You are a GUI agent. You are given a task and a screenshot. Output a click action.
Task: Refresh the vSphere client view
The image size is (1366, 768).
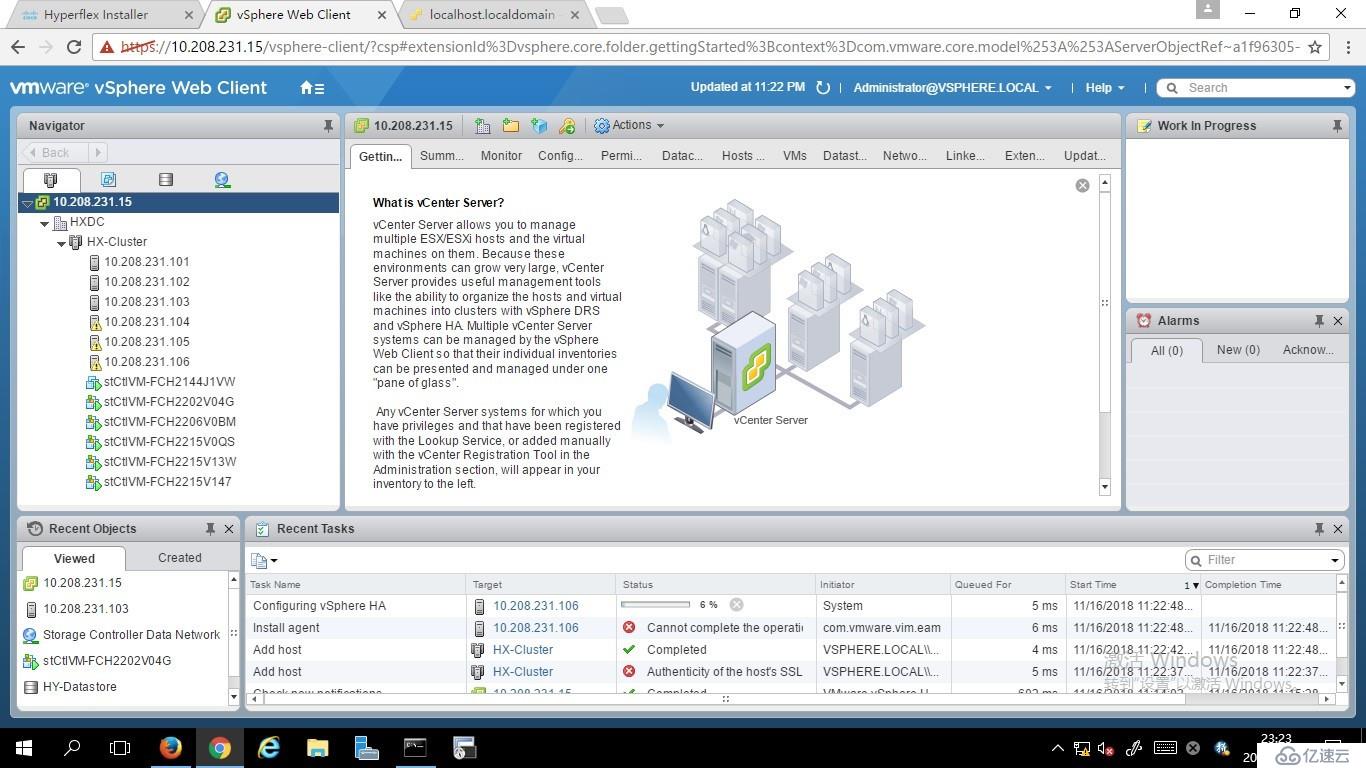pos(823,88)
